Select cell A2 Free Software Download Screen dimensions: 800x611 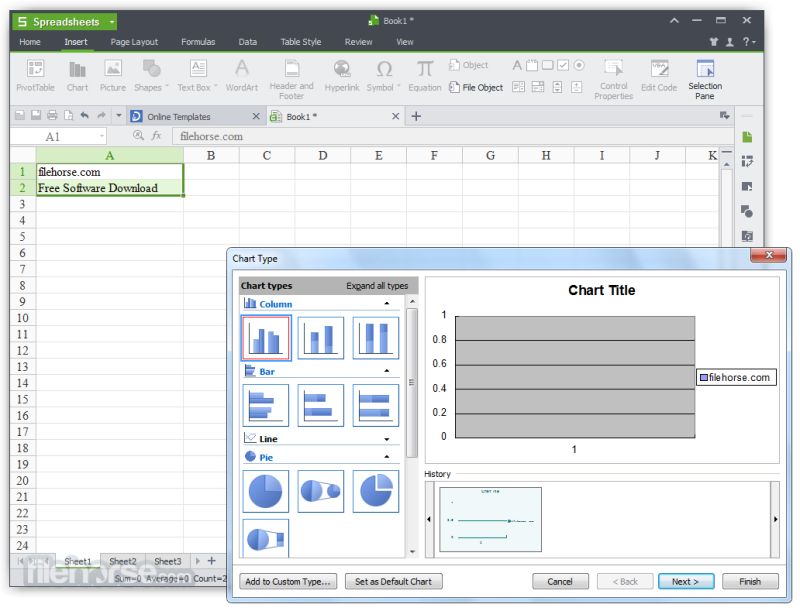(x=109, y=188)
